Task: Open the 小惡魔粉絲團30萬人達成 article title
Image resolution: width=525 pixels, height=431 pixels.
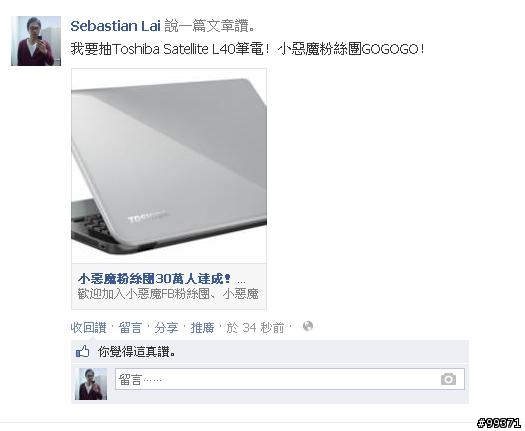Action: (154, 279)
